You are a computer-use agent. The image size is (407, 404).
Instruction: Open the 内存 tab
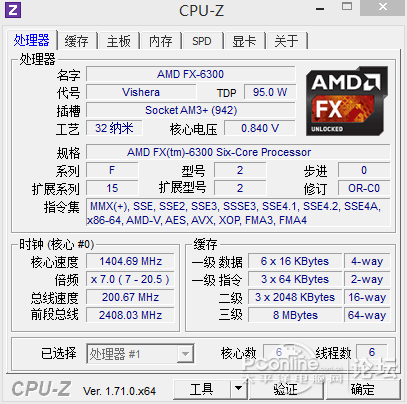160,41
